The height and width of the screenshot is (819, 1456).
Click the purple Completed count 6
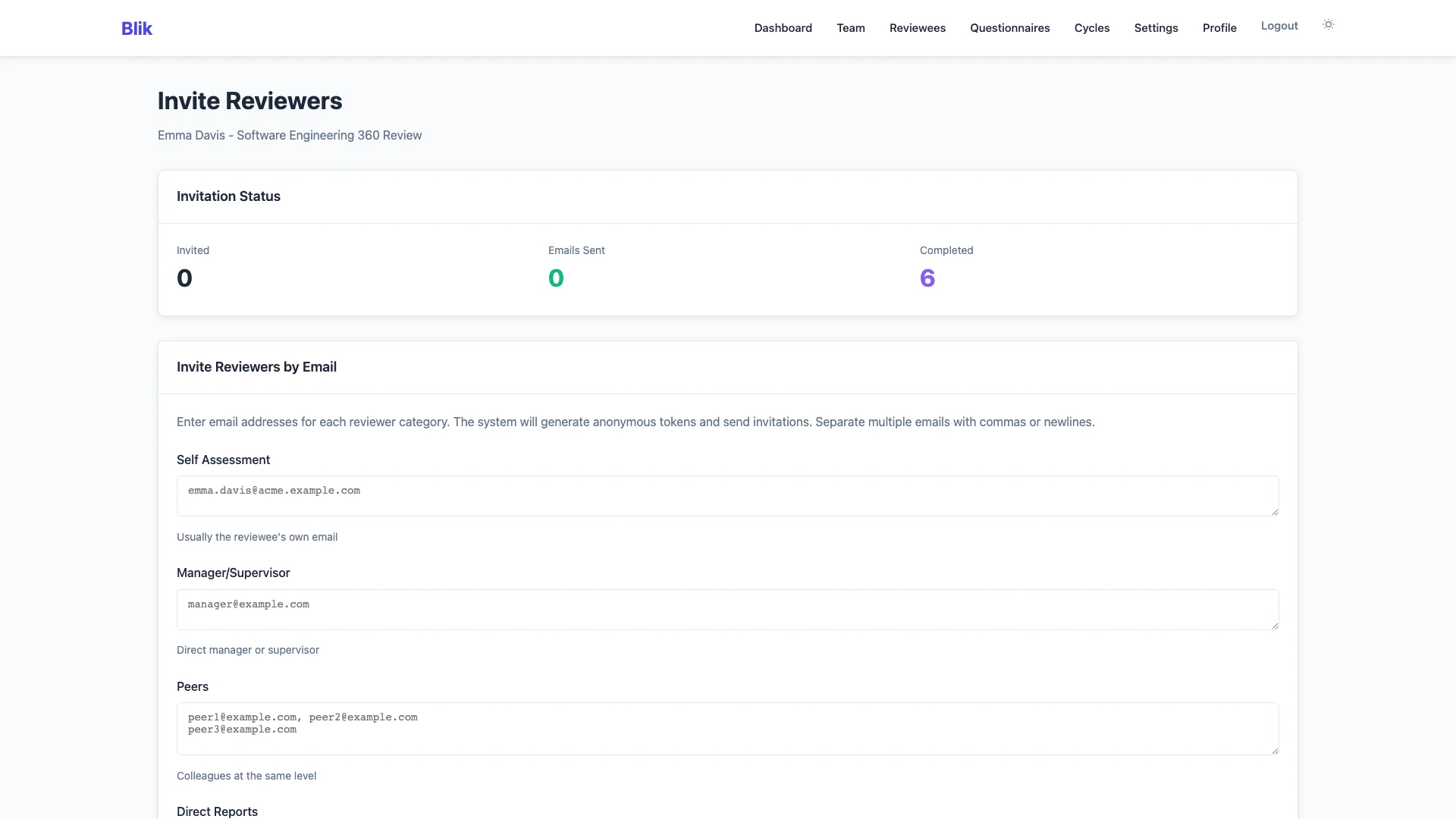[x=927, y=278]
